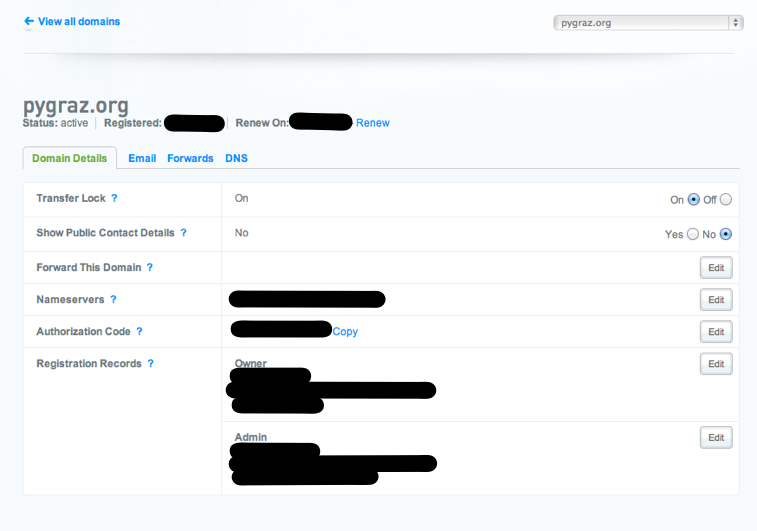The height and width of the screenshot is (531, 757).
Task: Click the Transfer Lock help question mark
Action: 114,198
